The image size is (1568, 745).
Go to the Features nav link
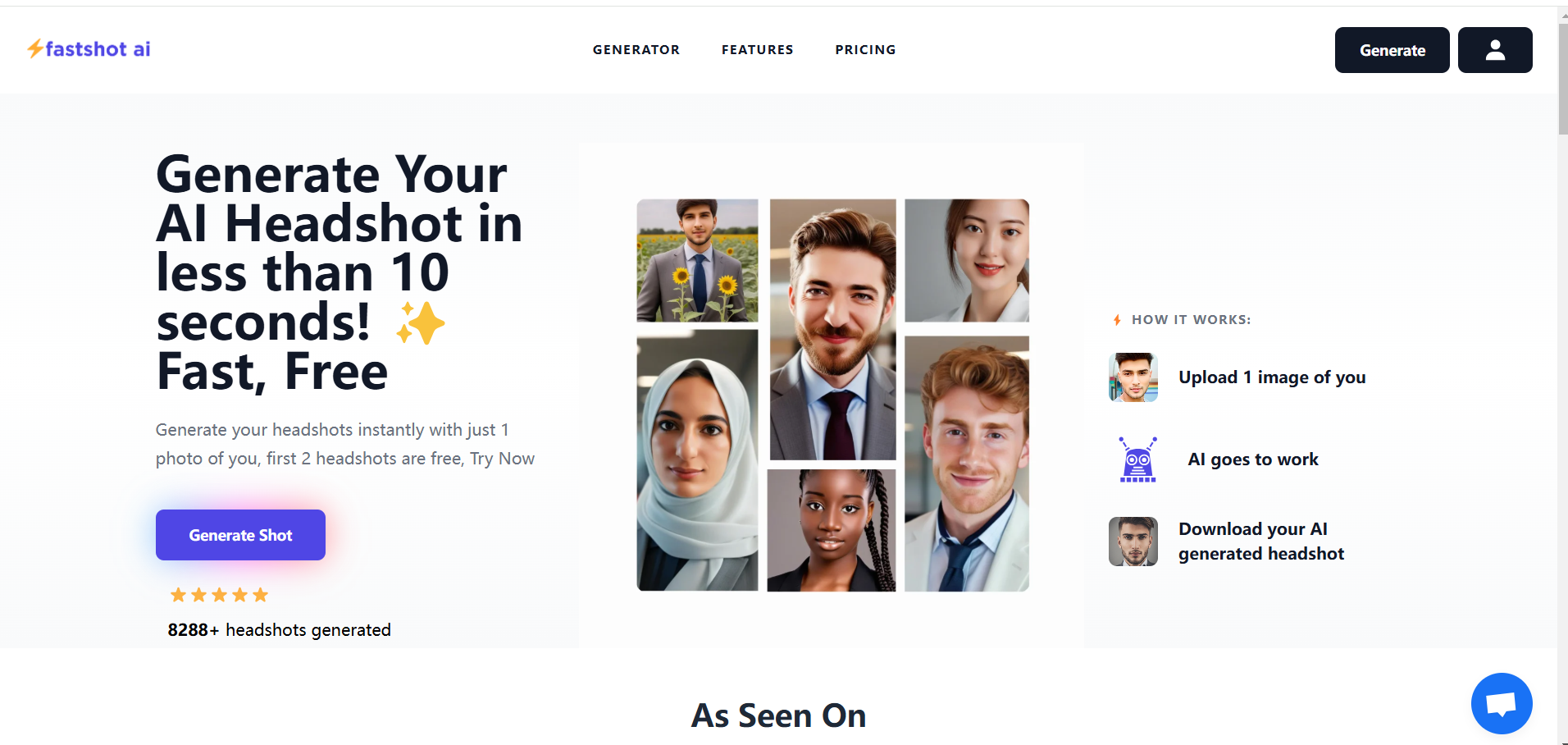(758, 50)
